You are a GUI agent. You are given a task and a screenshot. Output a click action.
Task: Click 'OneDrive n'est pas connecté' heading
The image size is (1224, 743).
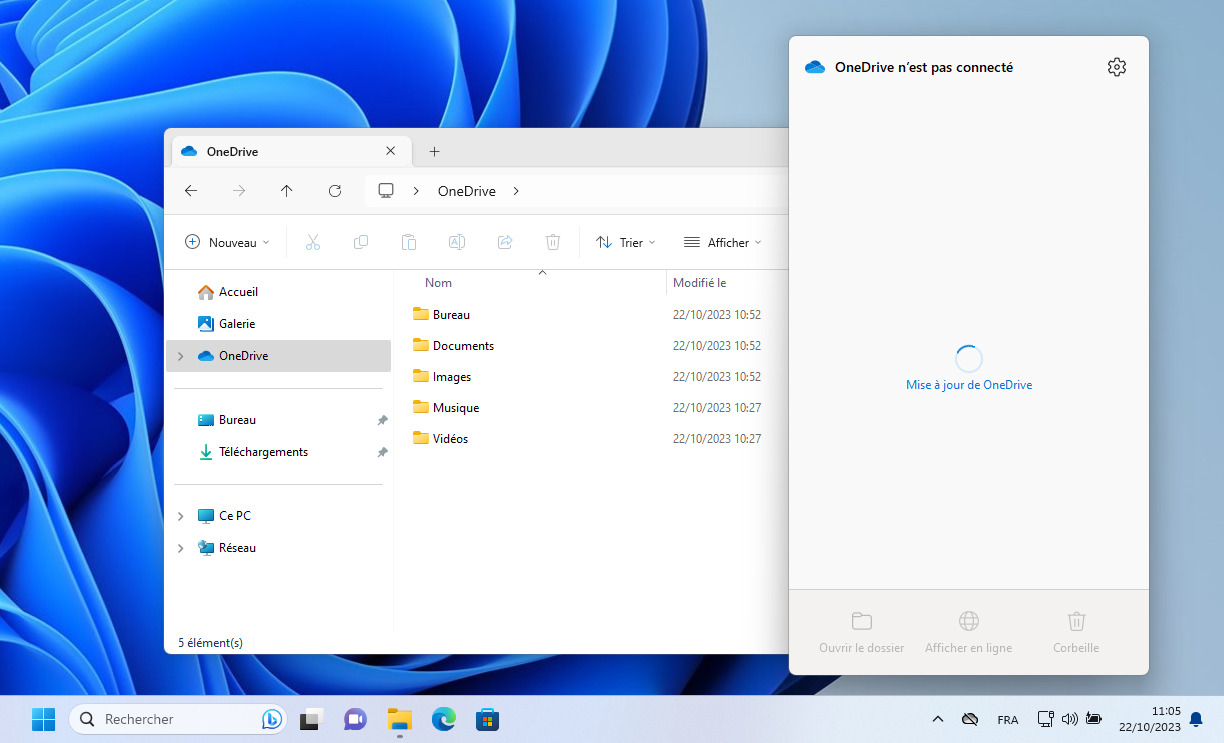(924, 67)
